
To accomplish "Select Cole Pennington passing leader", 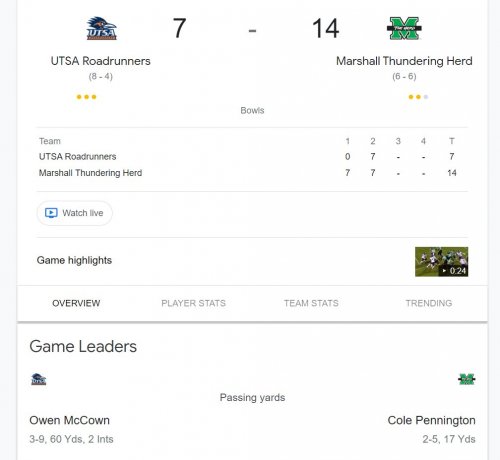I will pyautogui.click(x=431, y=420).
